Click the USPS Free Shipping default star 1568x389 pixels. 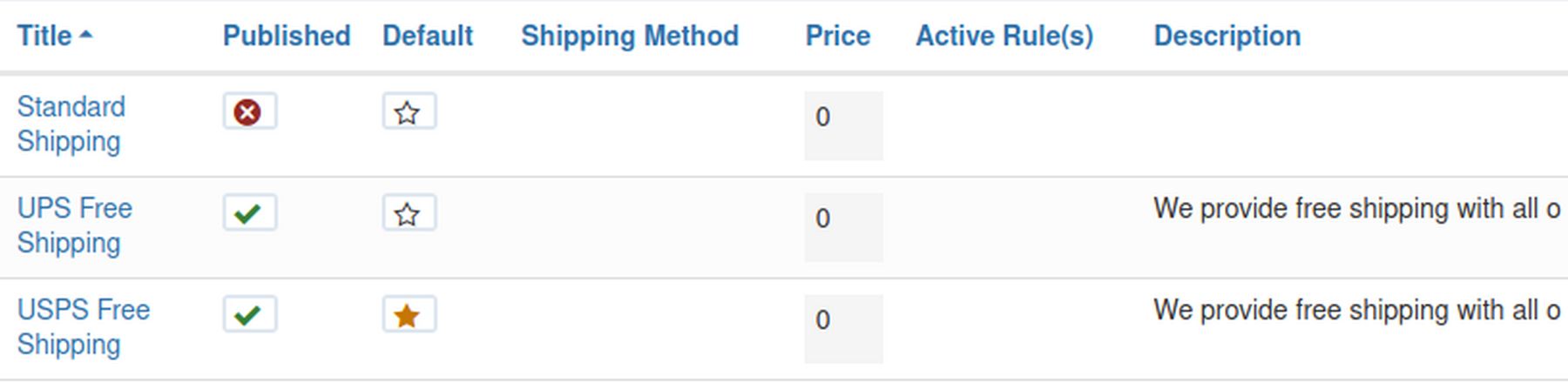[409, 315]
